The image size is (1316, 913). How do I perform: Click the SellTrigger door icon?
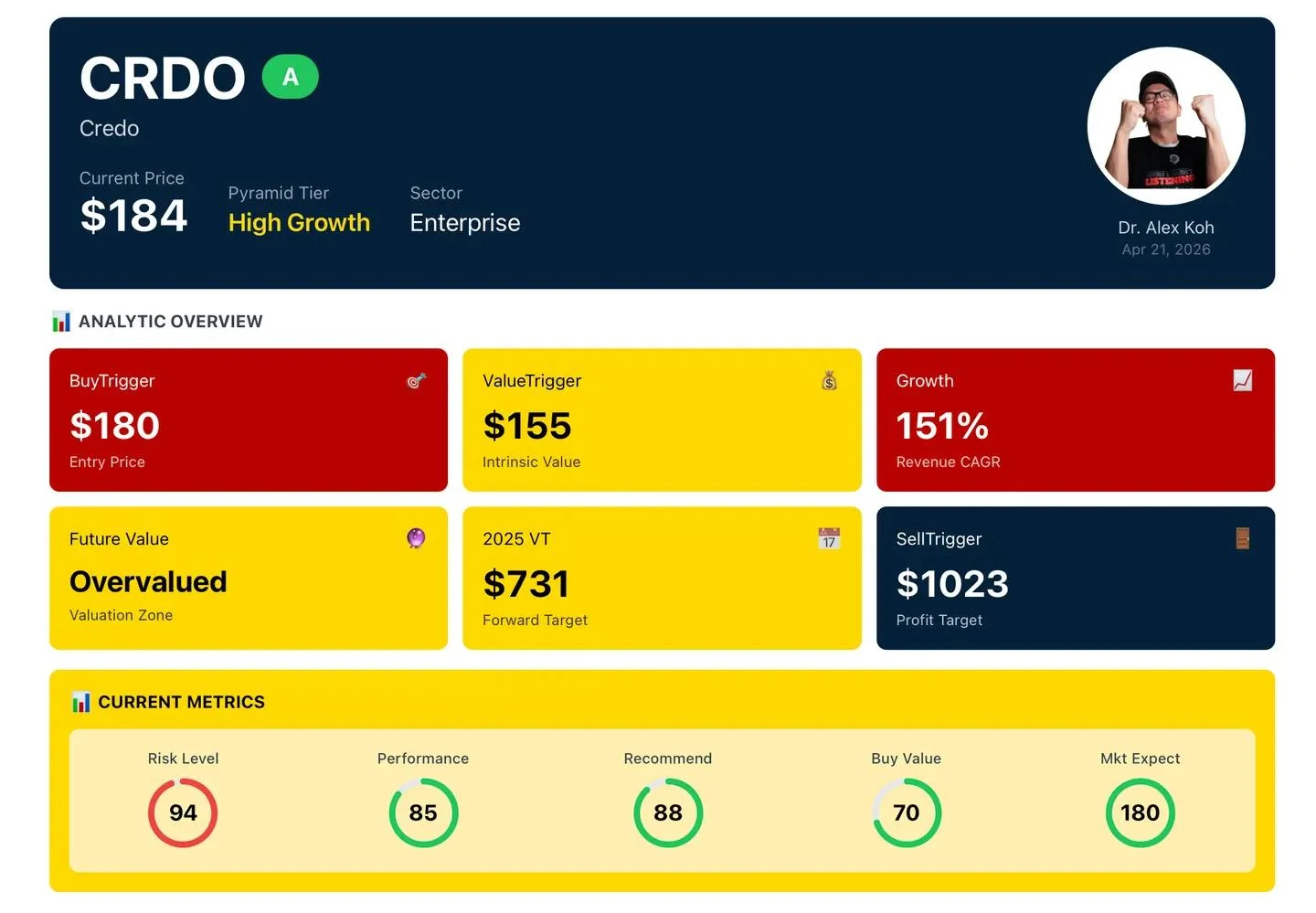click(x=1242, y=538)
